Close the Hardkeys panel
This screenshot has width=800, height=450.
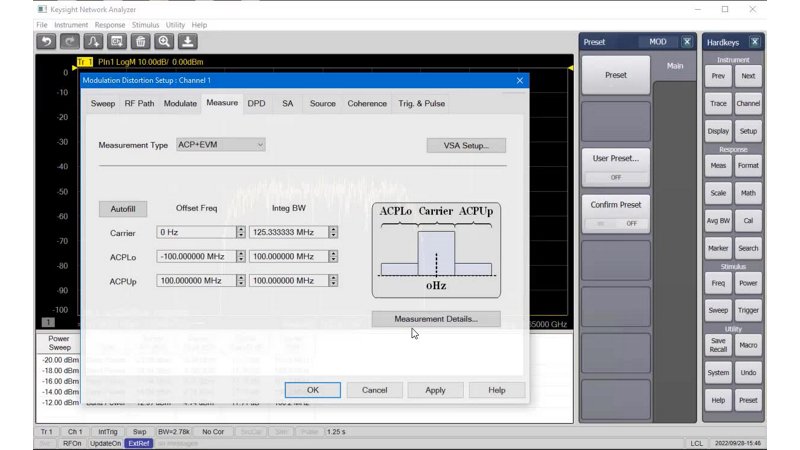(x=755, y=42)
